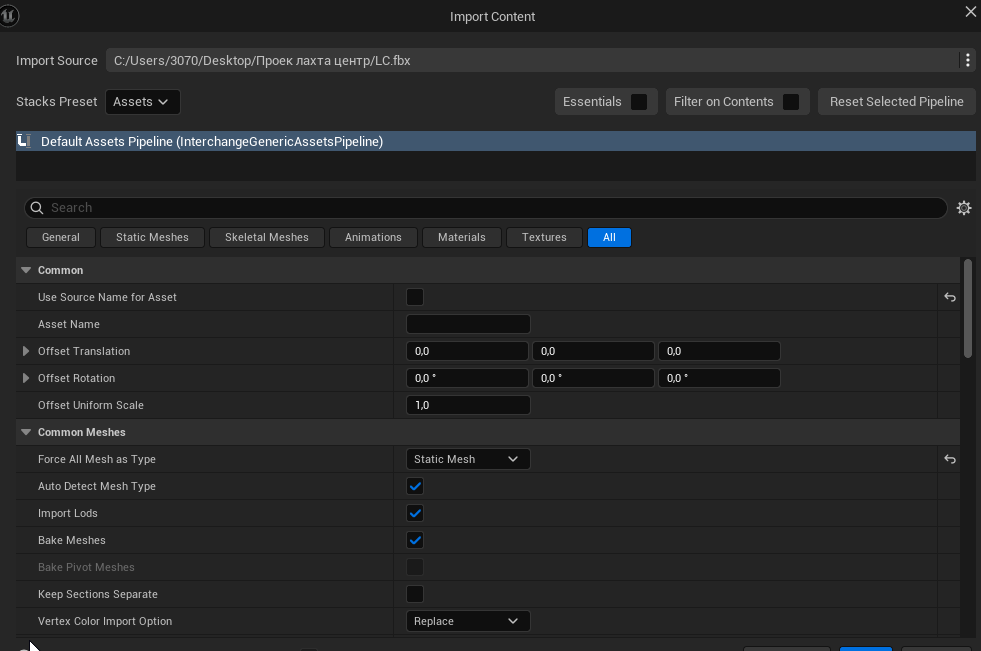Click into the Asset Name text field
981x651 pixels.
point(468,324)
